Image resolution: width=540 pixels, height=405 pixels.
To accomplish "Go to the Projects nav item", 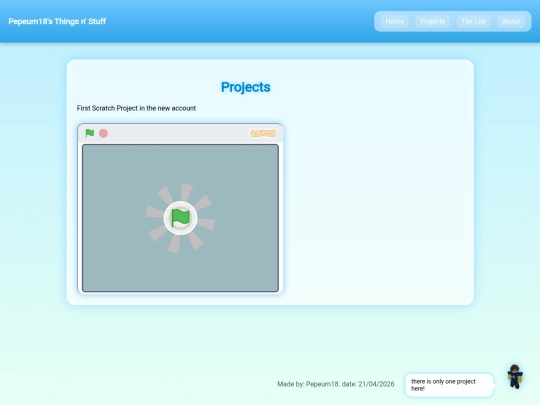I will [433, 21].
